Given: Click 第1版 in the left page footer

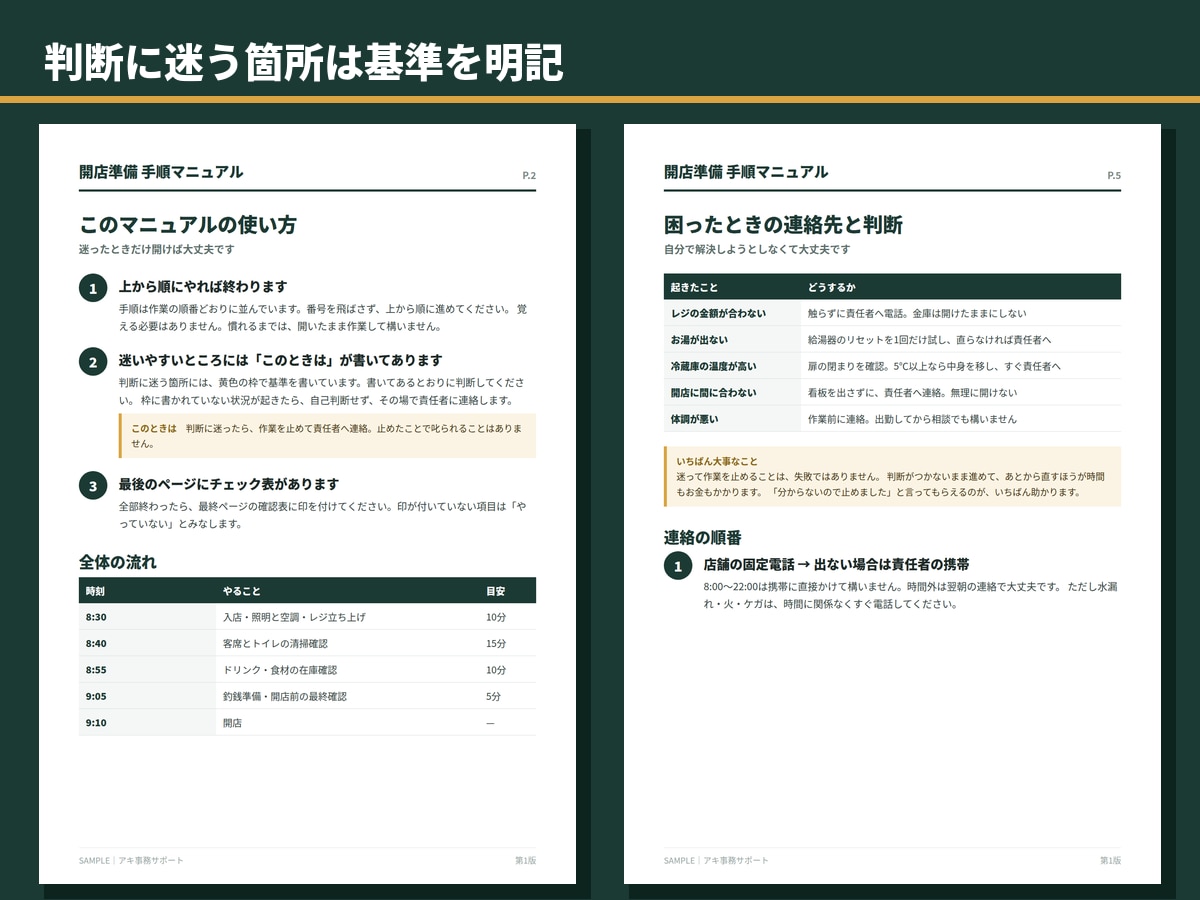Looking at the screenshot, I should (526, 860).
